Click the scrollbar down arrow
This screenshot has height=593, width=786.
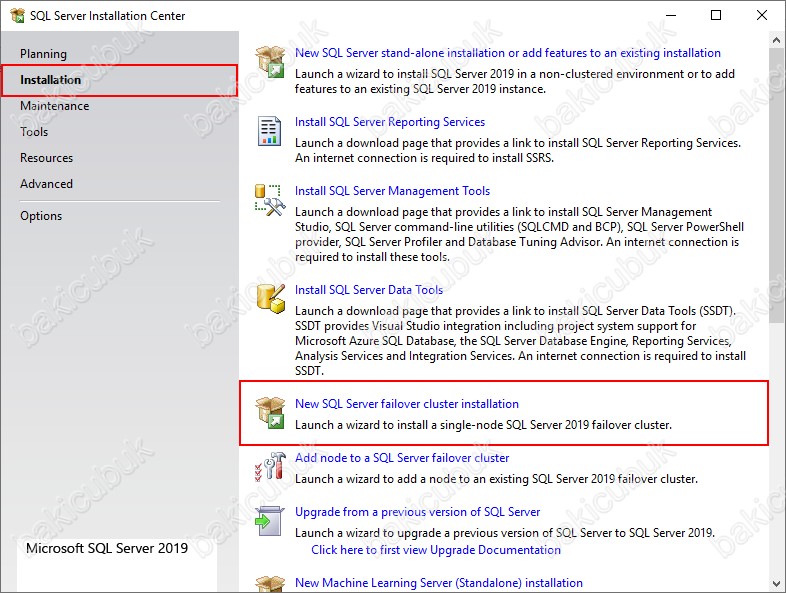pos(776,584)
